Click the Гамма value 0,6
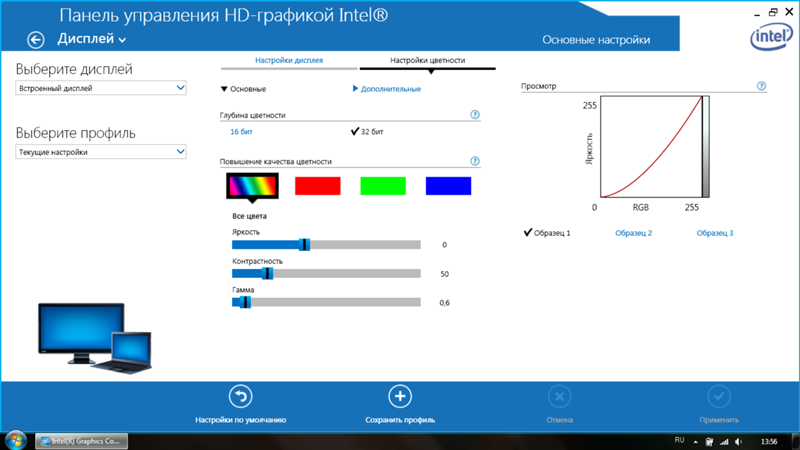The width and height of the screenshot is (800, 450). (444, 303)
